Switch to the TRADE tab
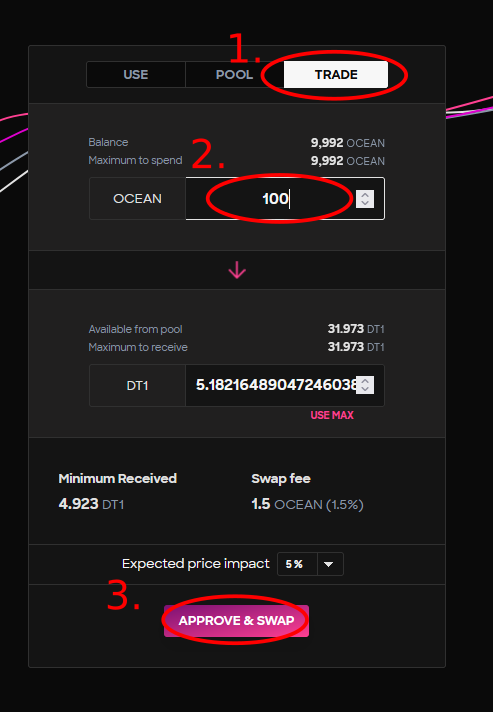 click(x=336, y=74)
